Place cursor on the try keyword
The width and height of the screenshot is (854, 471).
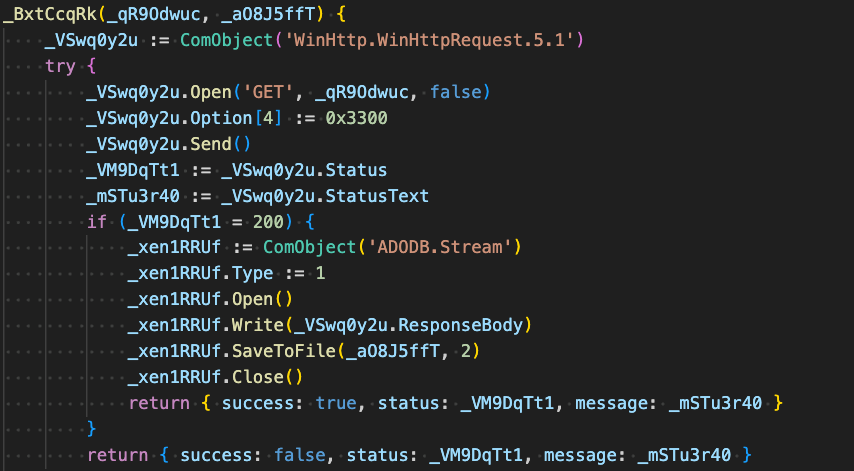[x=60, y=66]
